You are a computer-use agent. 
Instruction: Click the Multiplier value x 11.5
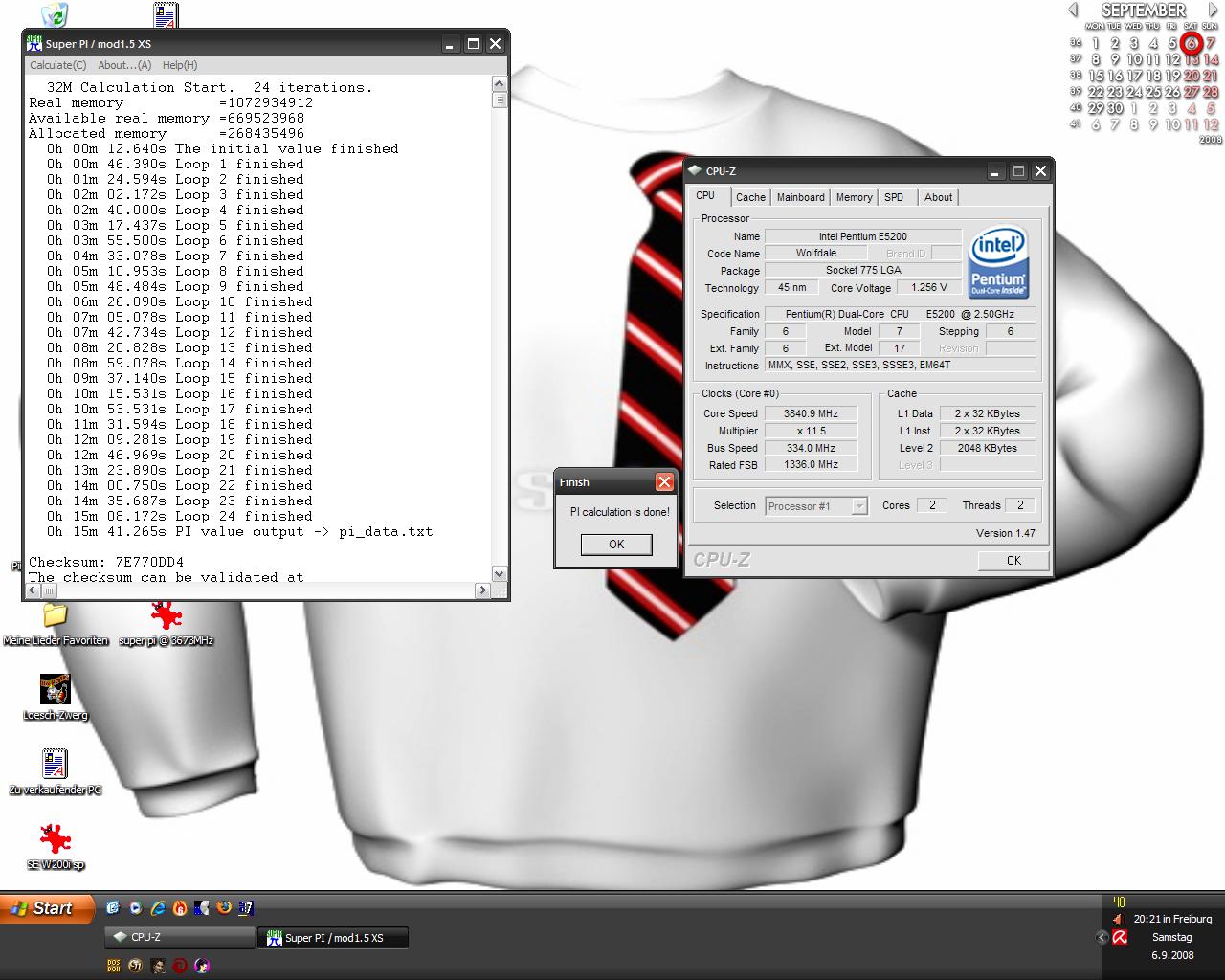click(811, 431)
